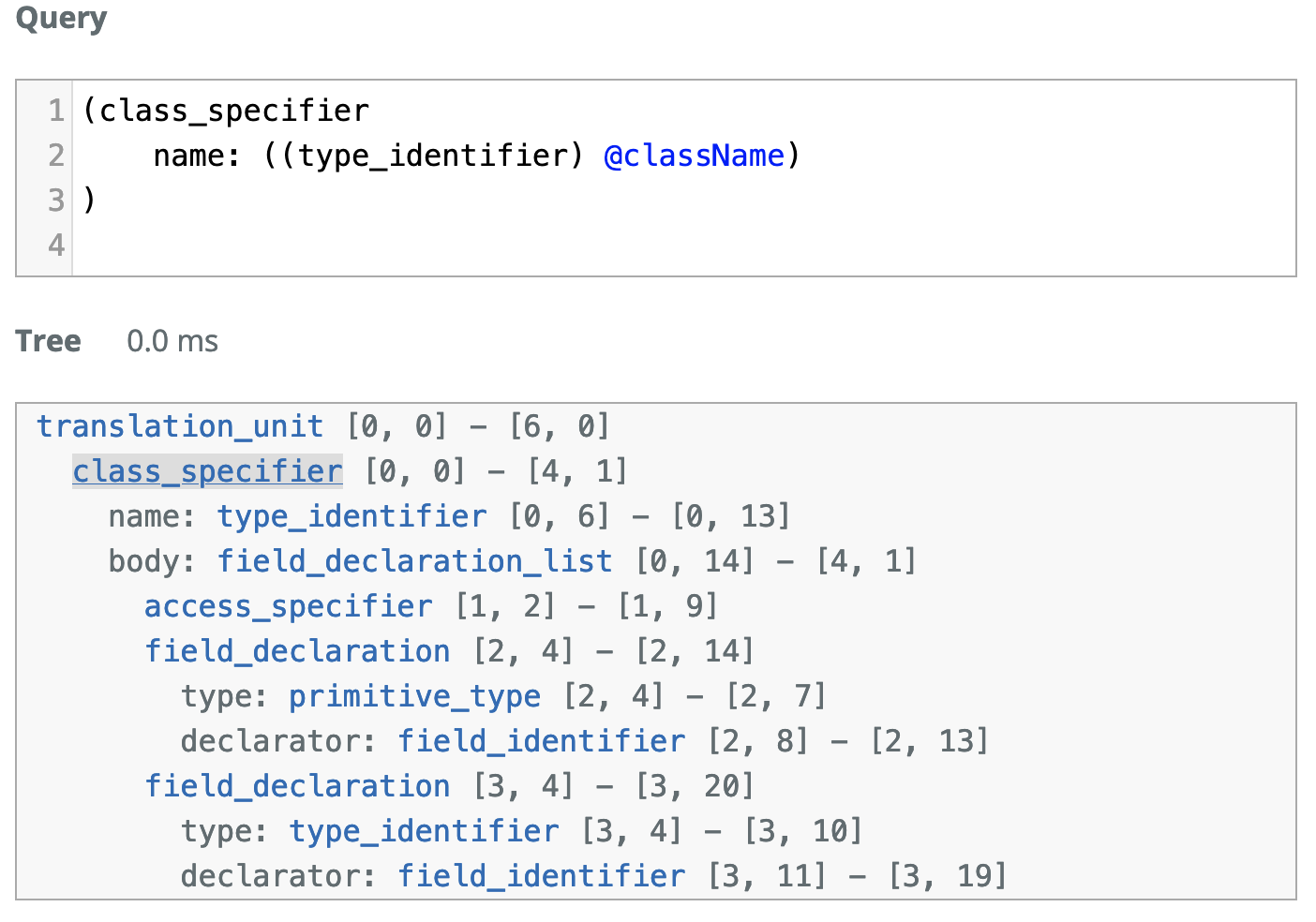
Task: Open the field_declaration_list body node
Action: [x=414, y=561]
